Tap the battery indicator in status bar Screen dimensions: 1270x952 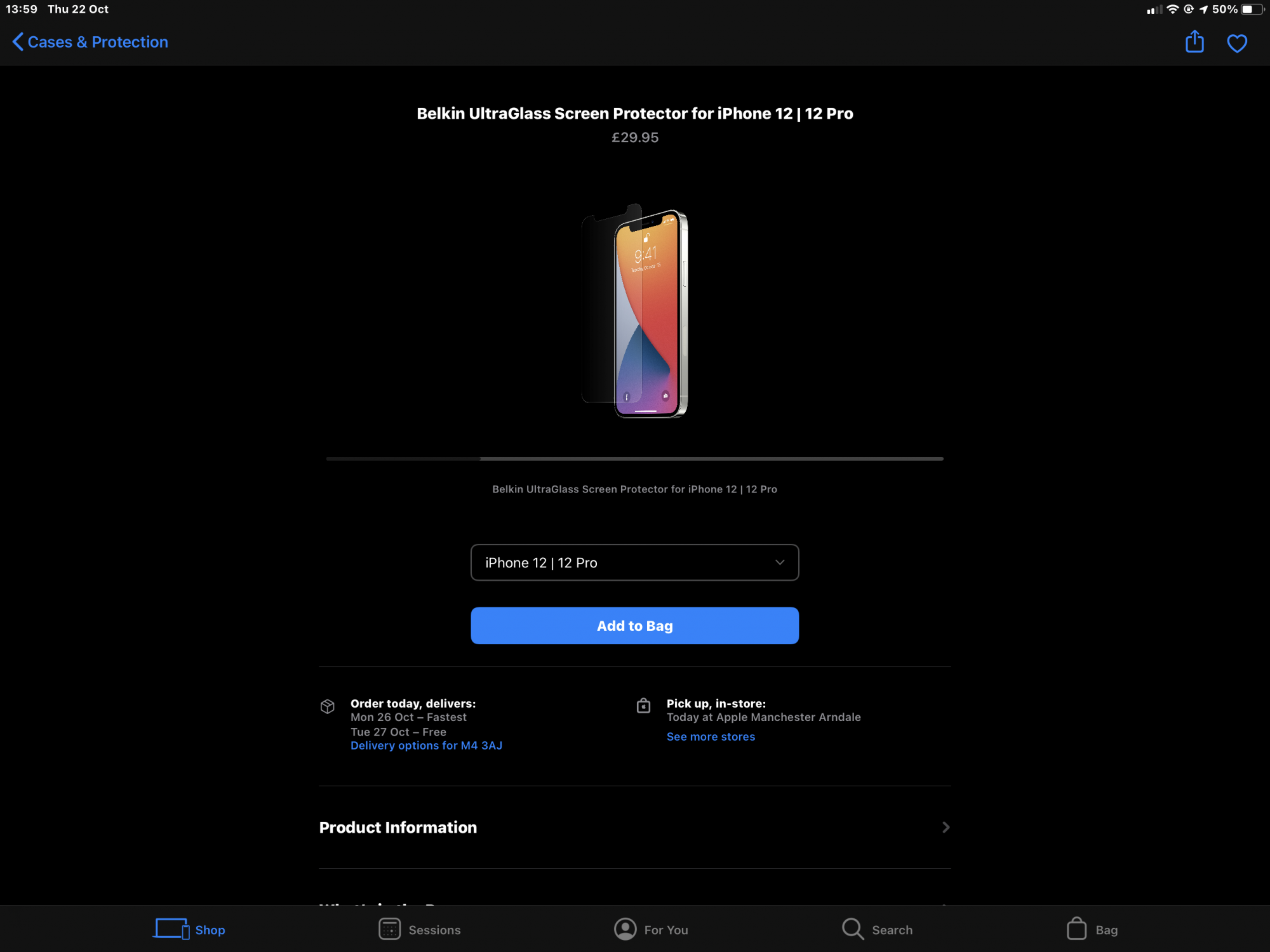[x=1252, y=10]
